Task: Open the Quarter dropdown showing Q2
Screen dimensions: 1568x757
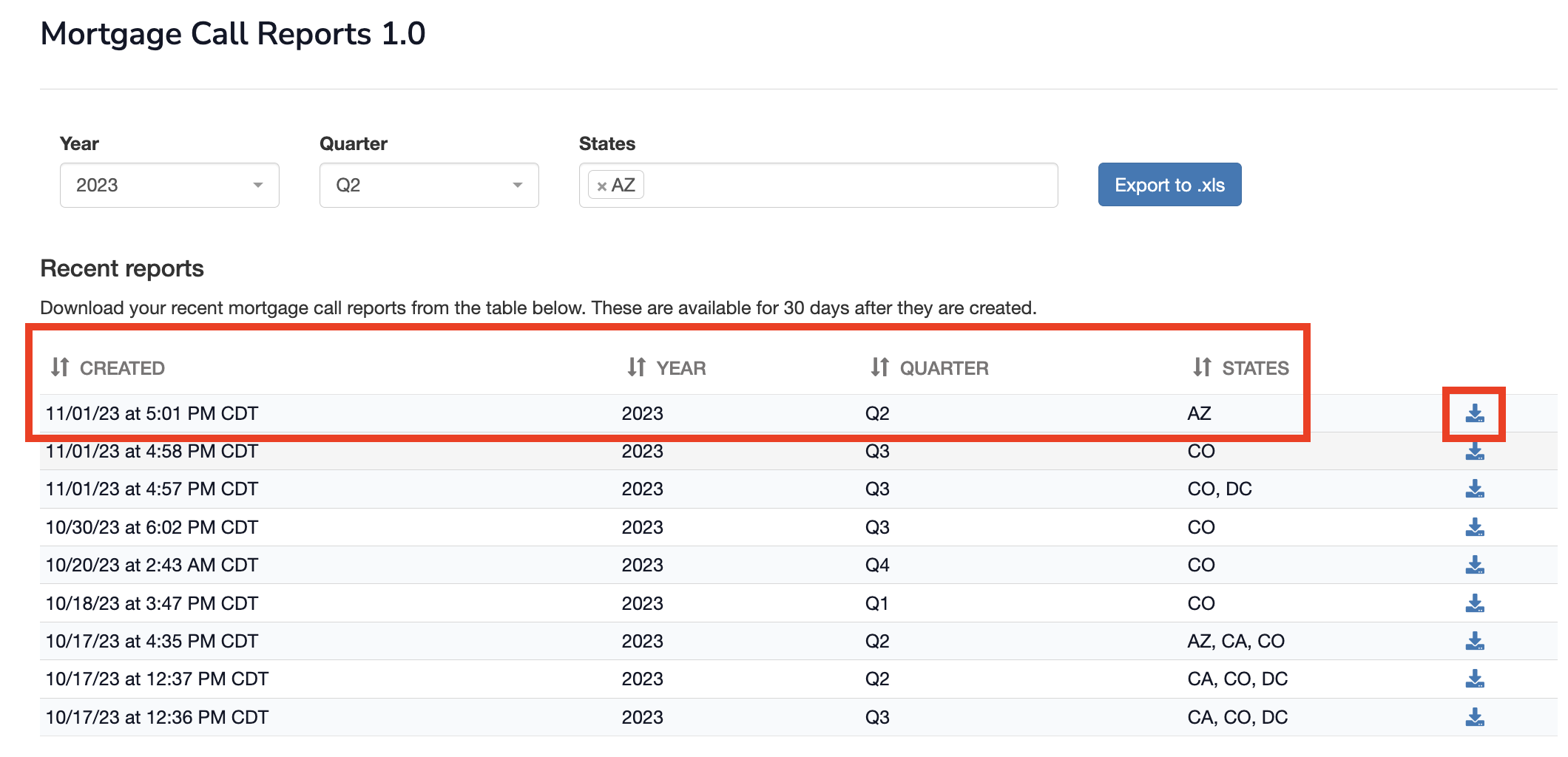Action: pyautogui.click(x=429, y=185)
